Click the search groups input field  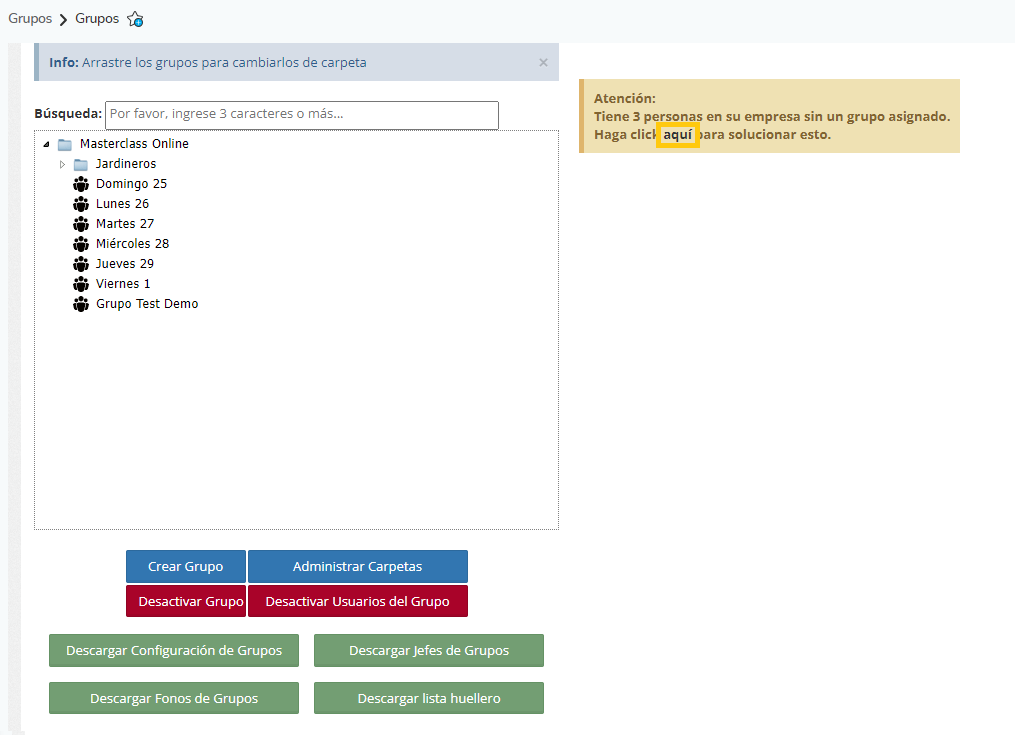[x=301, y=114]
